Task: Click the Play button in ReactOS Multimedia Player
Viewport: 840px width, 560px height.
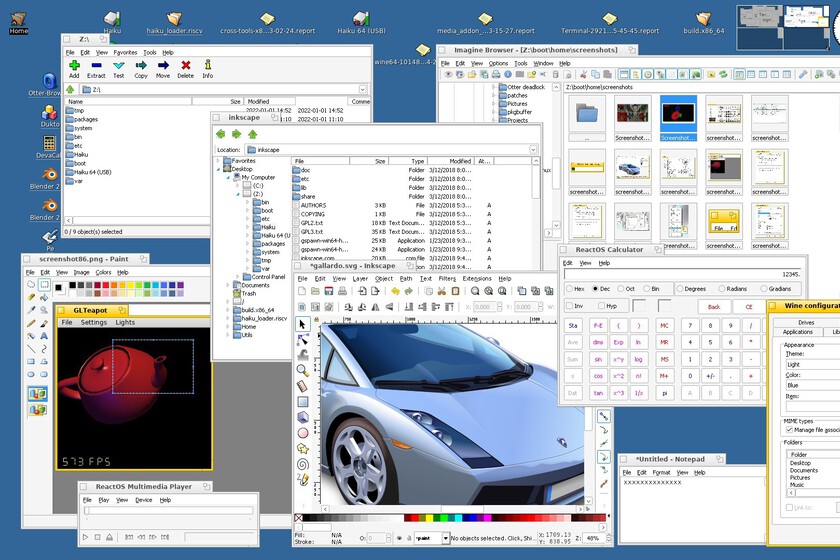Action: point(85,536)
